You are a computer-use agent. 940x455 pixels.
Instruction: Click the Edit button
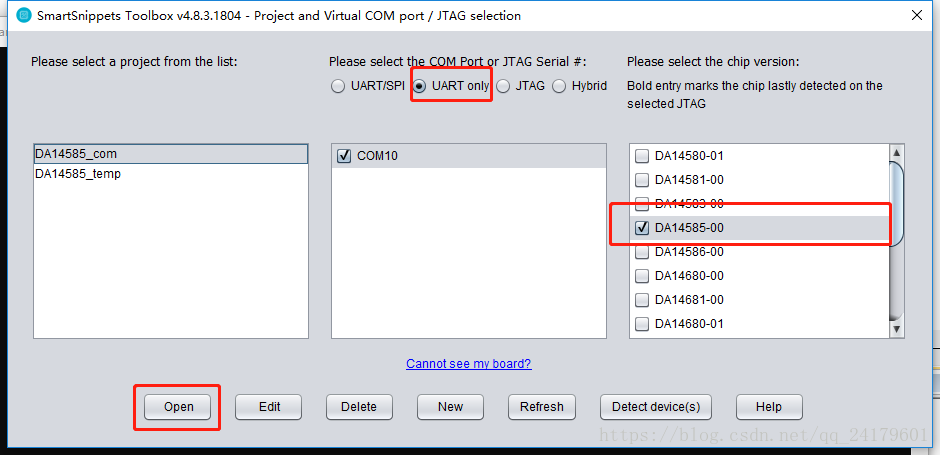269,407
